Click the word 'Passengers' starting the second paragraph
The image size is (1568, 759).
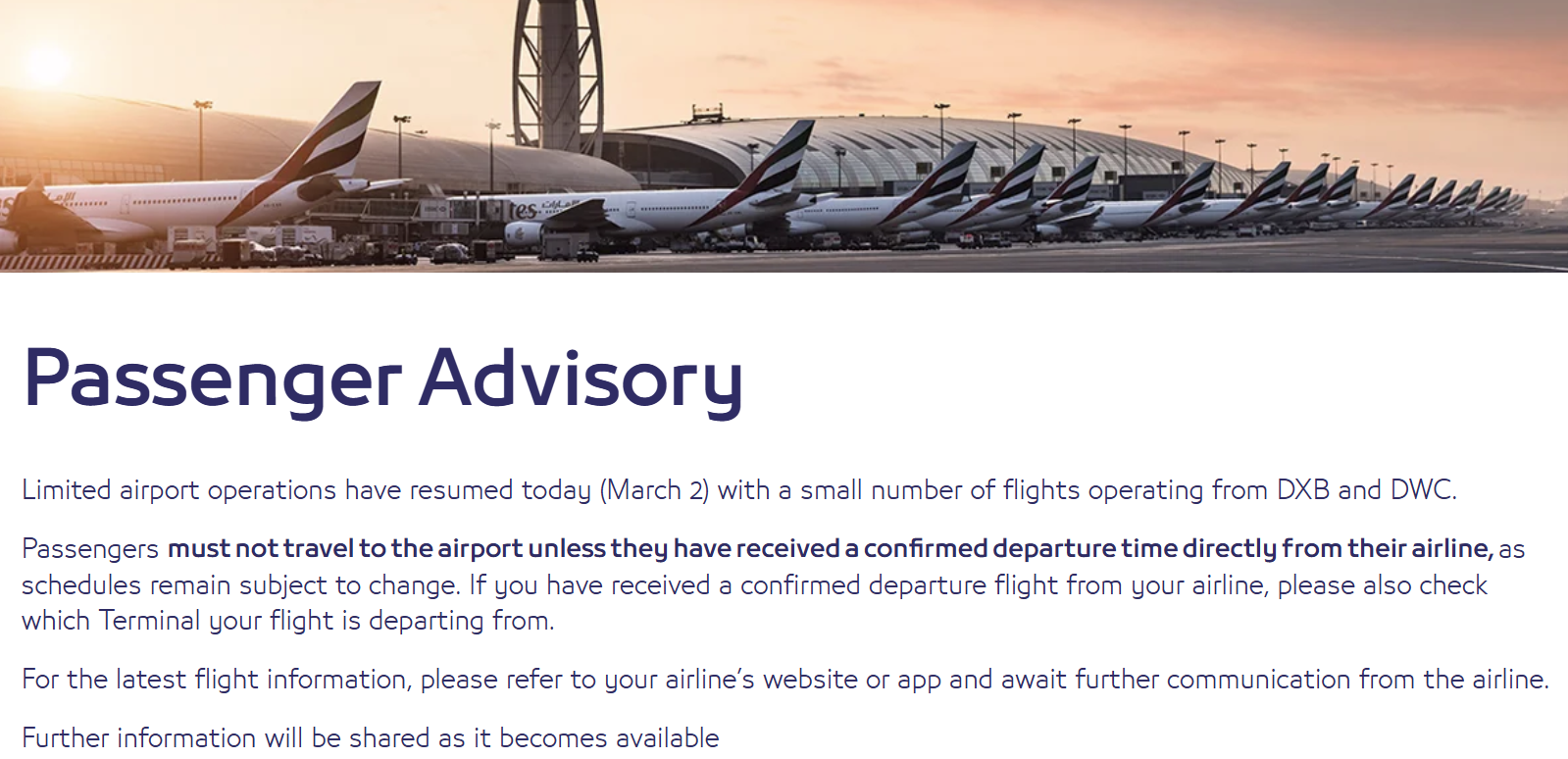click(x=90, y=548)
